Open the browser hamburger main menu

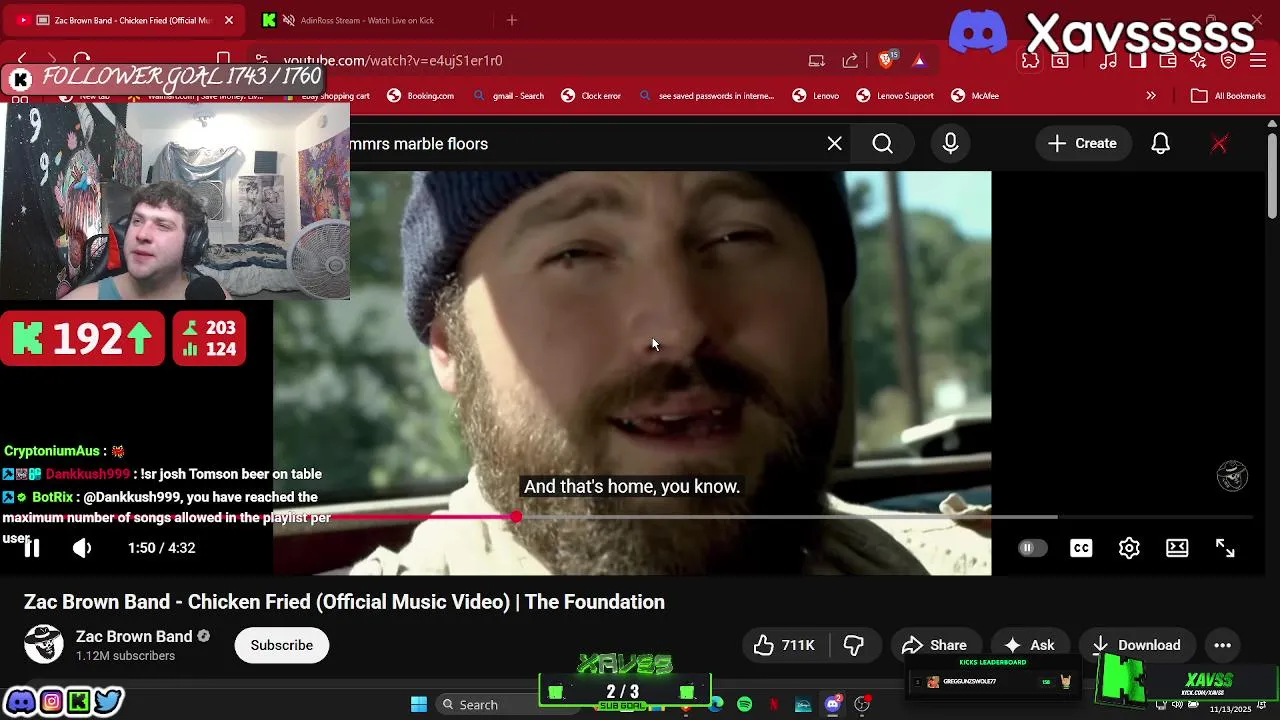click(1258, 60)
